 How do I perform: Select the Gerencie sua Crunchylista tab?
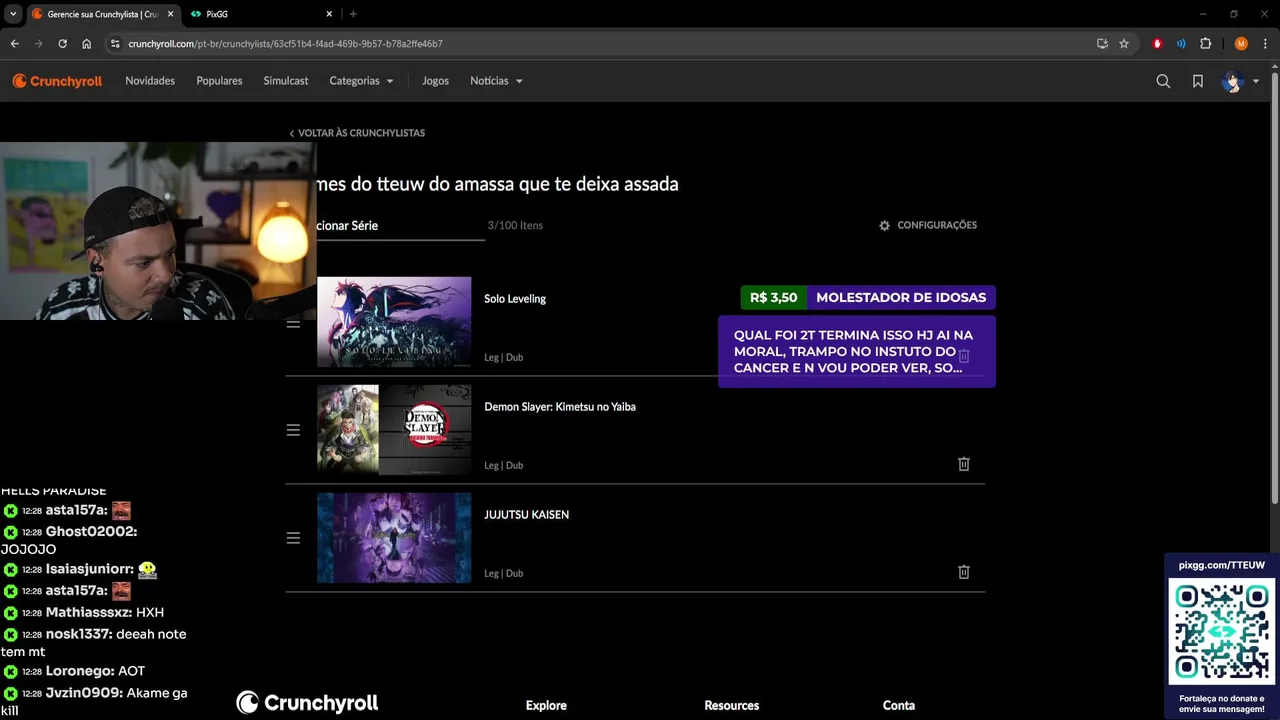[102, 14]
